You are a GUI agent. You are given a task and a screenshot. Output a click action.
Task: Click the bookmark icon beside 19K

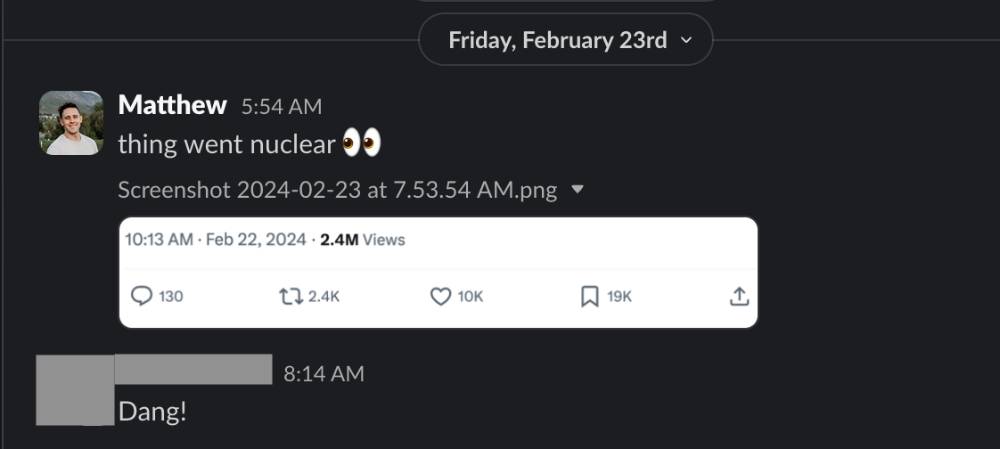pyautogui.click(x=590, y=296)
